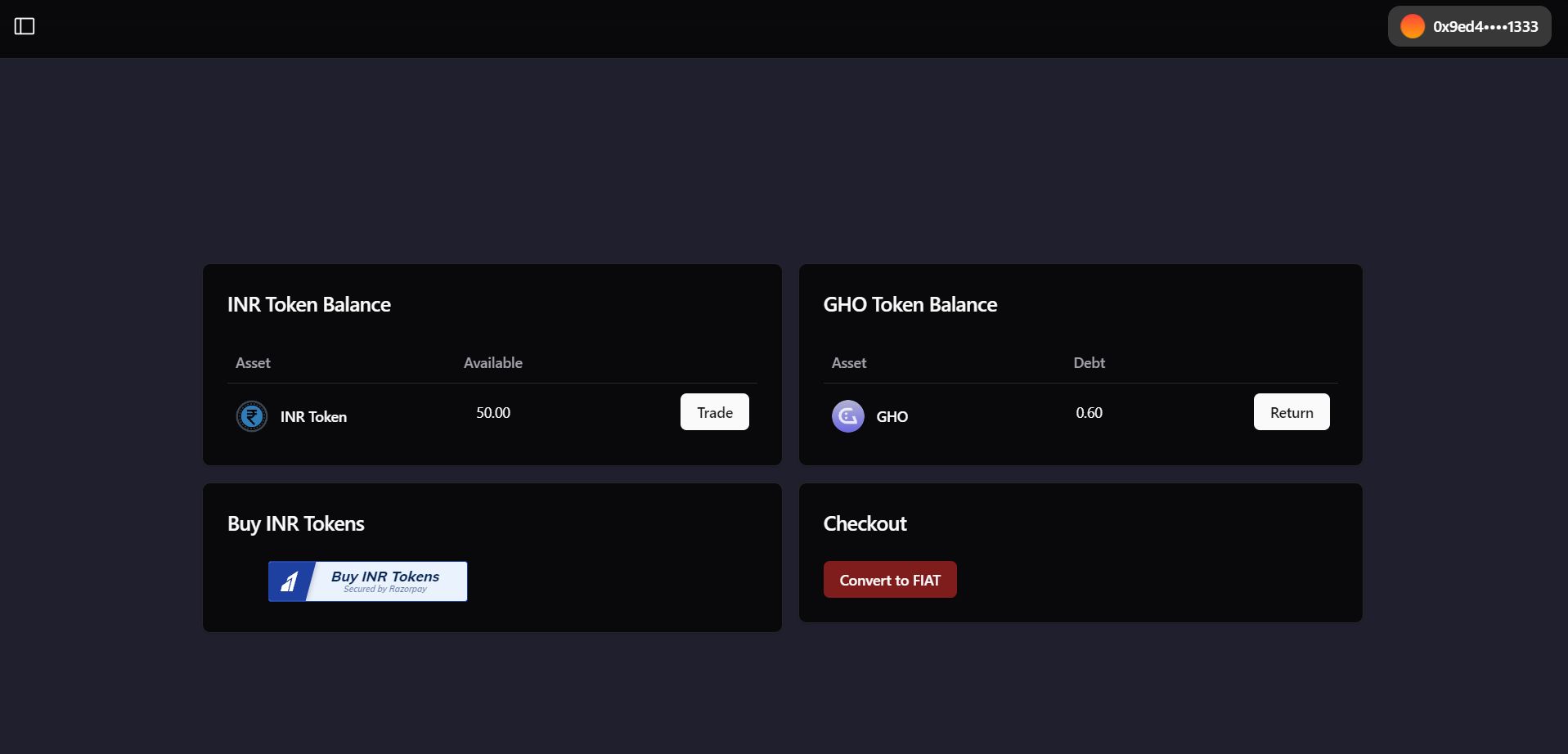Click Convert to FIAT button
1568x754 pixels.
point(890,580)
